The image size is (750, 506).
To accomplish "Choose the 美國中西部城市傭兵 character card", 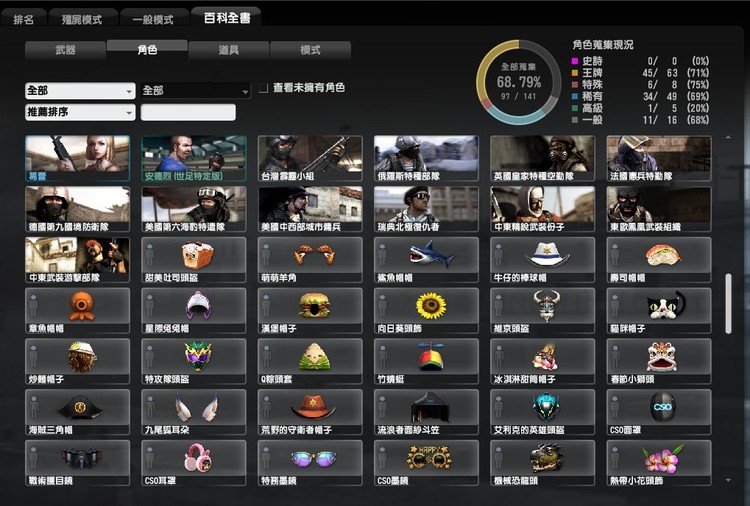I will point(310,209).
